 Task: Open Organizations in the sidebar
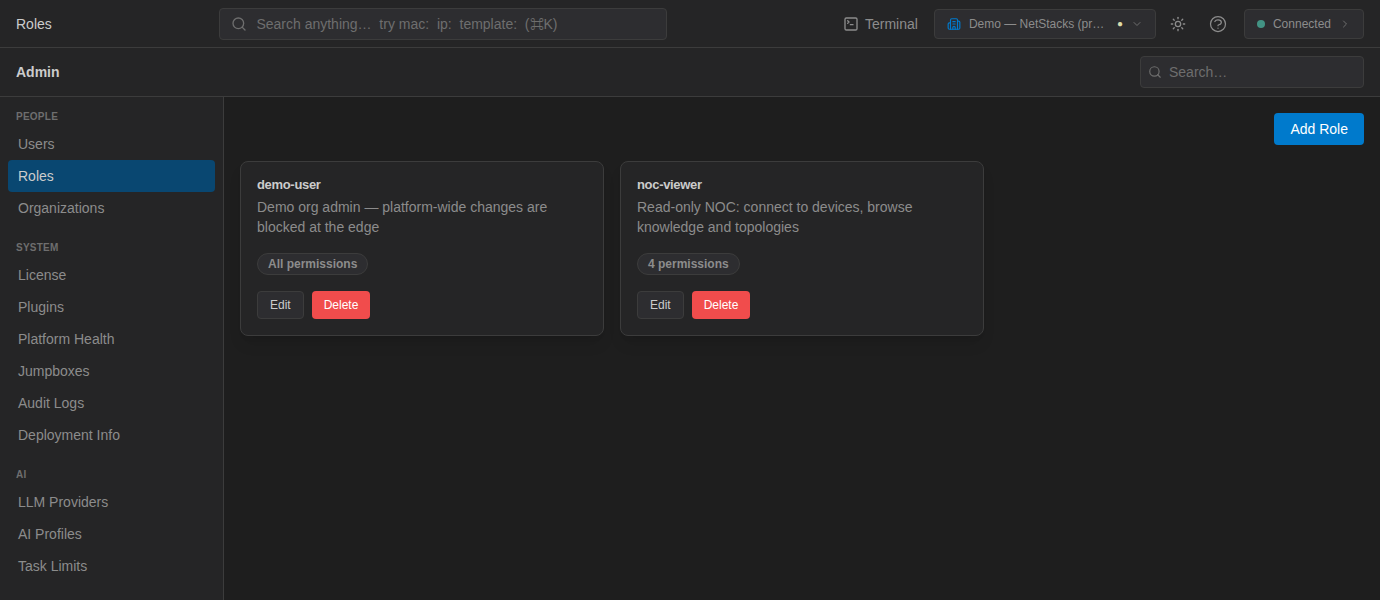point(111,208)
